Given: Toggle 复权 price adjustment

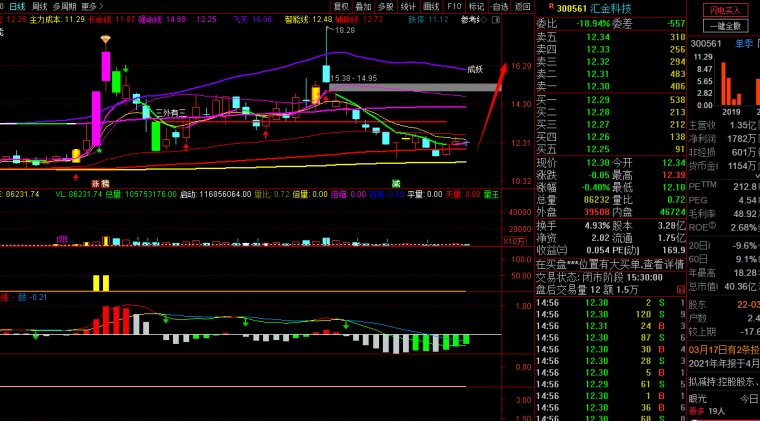Looking at the screenshot, I should point(340,6).
